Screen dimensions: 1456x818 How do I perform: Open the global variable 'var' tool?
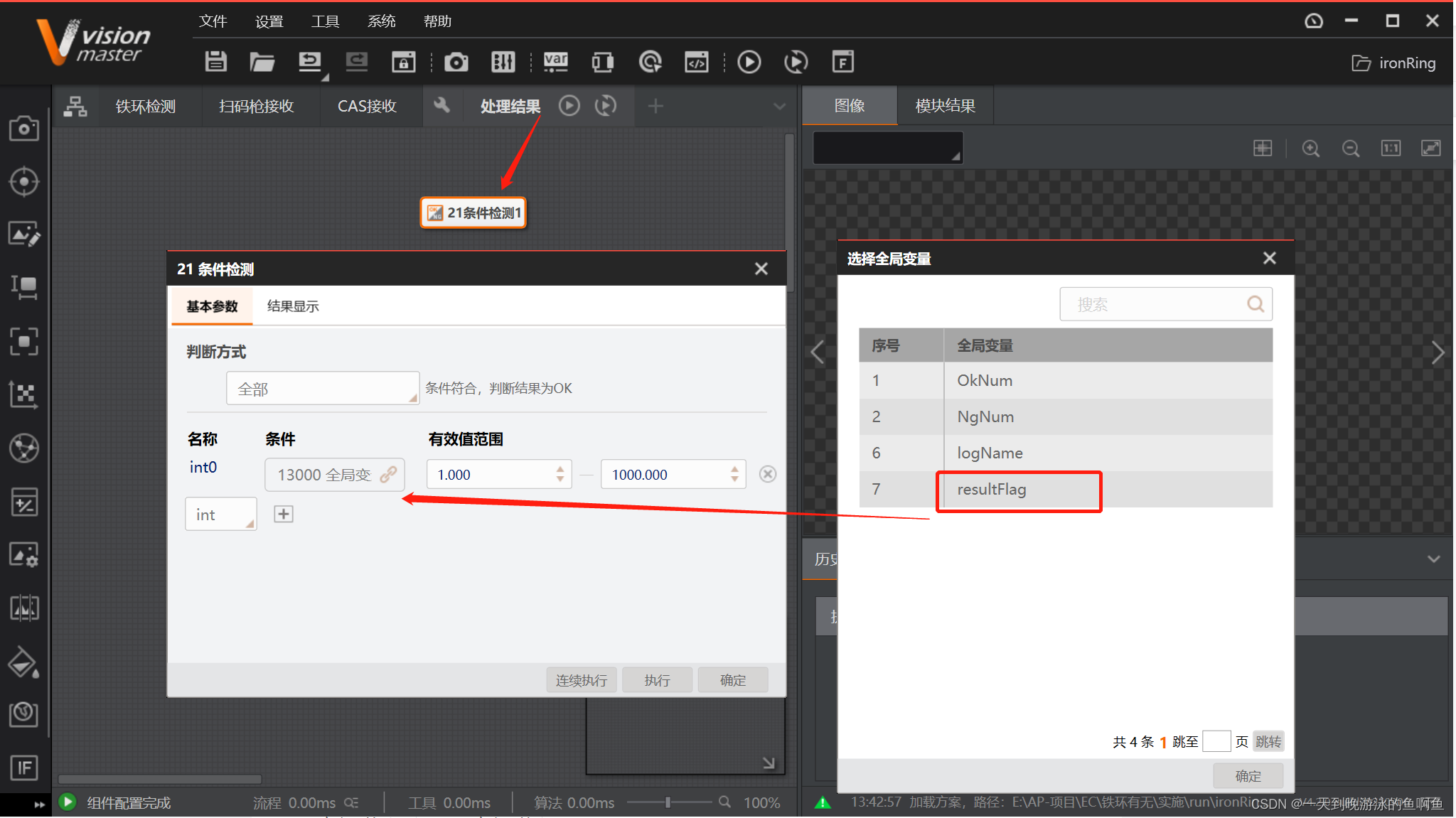555,62
